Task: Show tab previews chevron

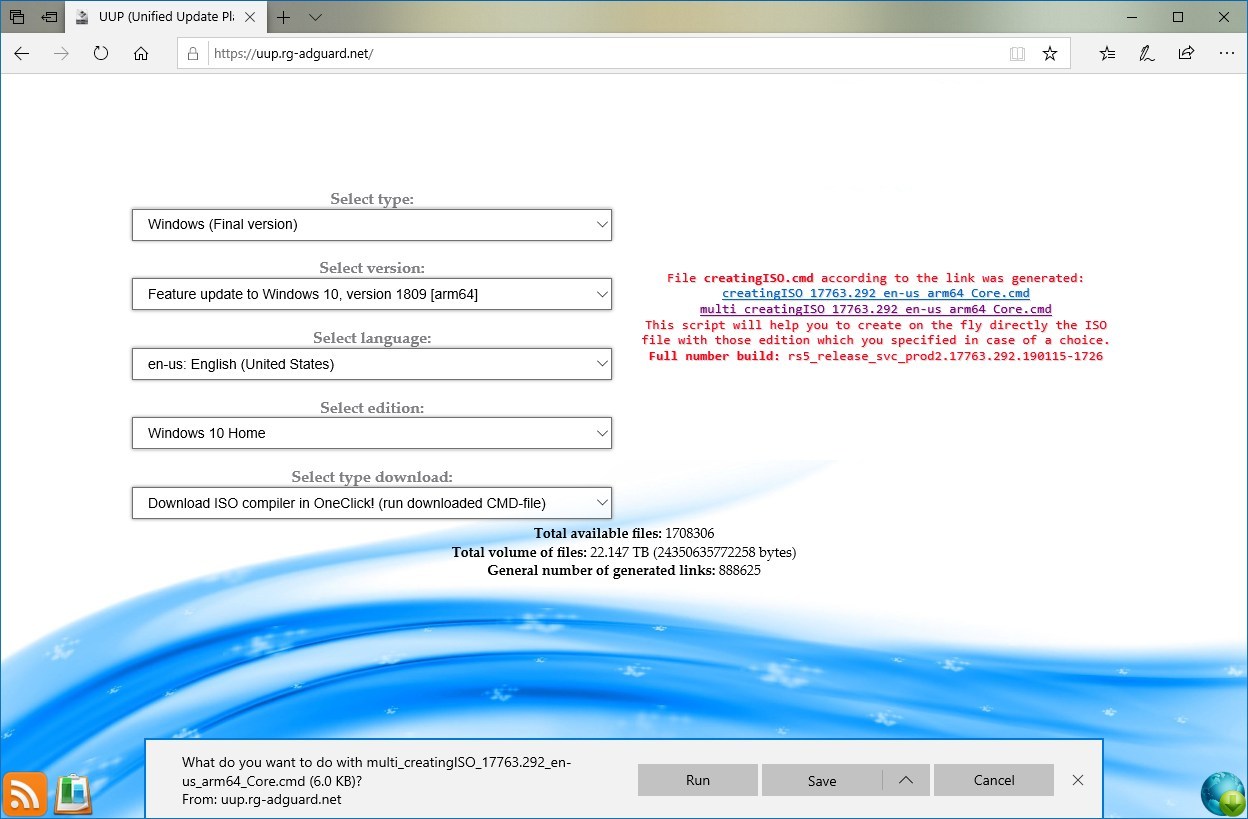Action: coord(315,17)
